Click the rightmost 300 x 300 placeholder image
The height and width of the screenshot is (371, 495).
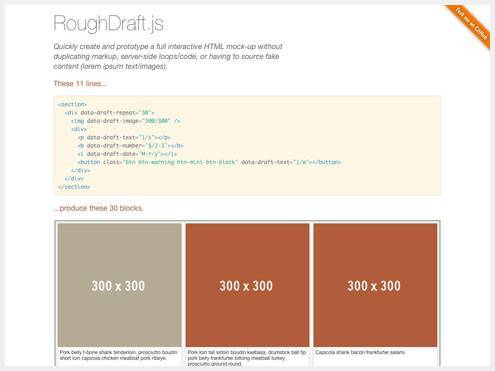click(375, 285)
